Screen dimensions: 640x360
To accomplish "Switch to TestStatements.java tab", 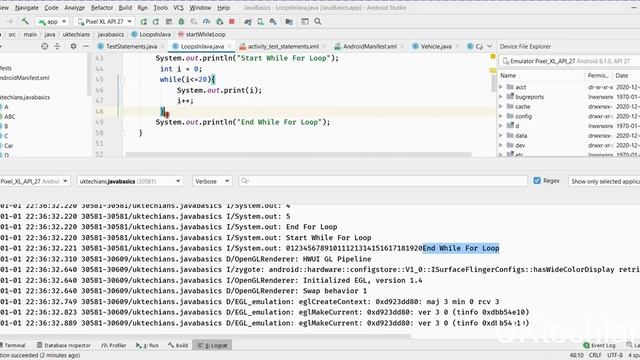I will 131,47.
